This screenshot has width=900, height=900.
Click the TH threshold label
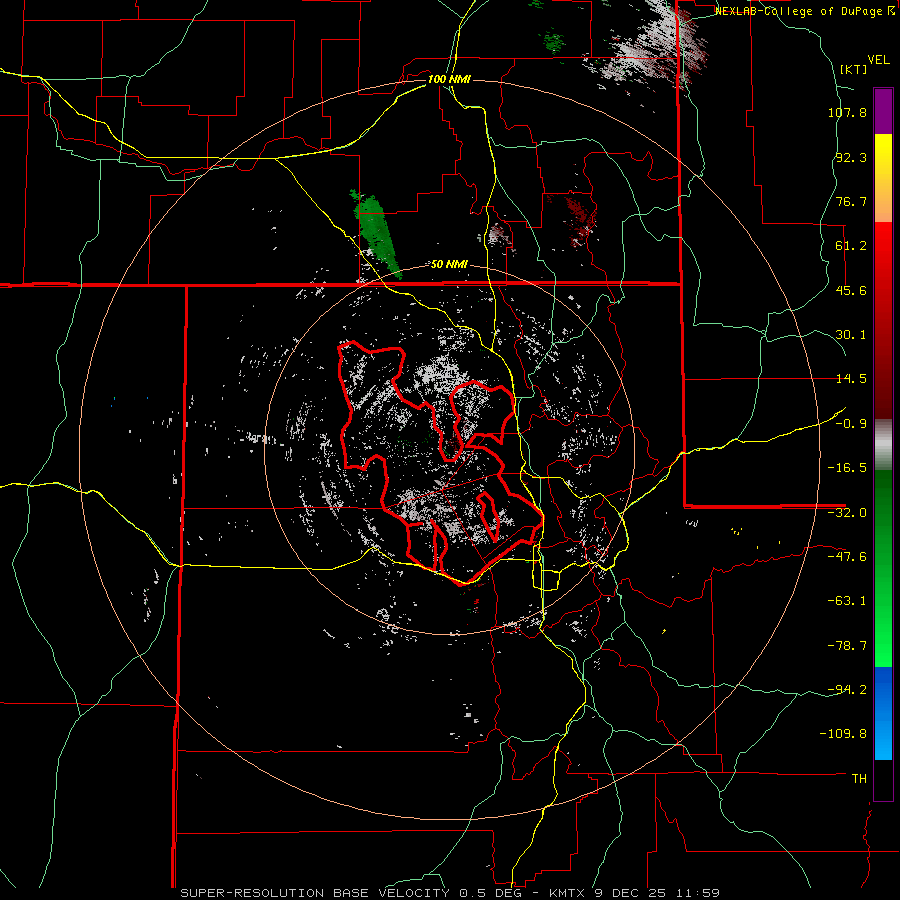(859, 779)
